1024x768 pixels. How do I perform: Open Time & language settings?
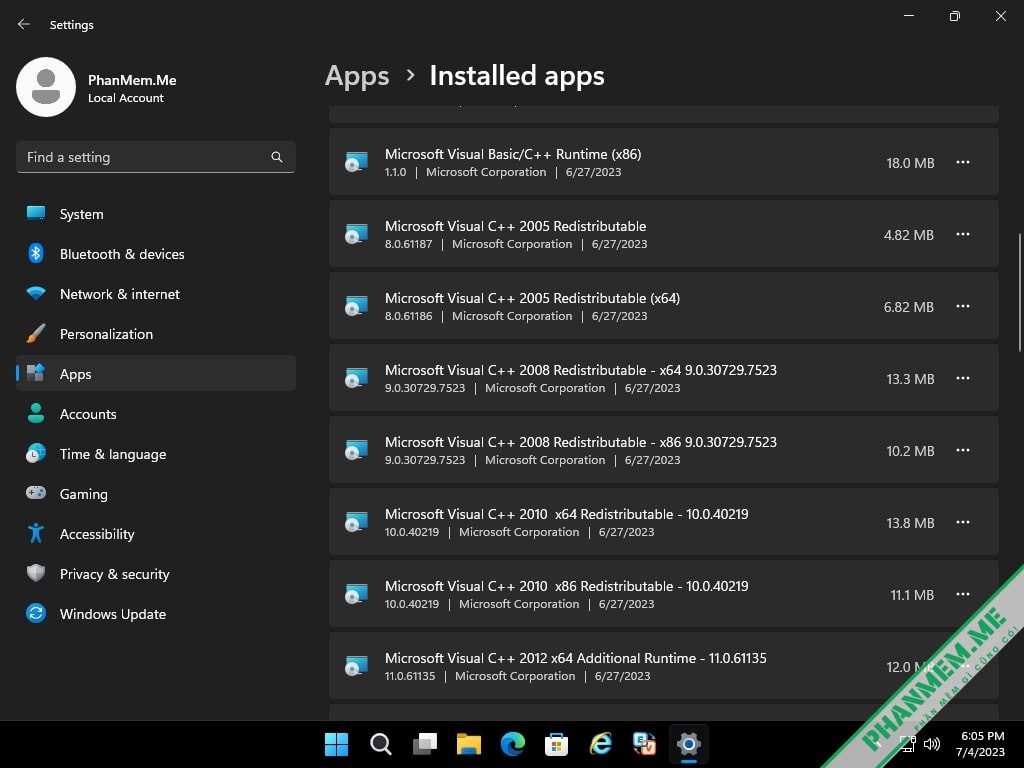coord(155,454)
